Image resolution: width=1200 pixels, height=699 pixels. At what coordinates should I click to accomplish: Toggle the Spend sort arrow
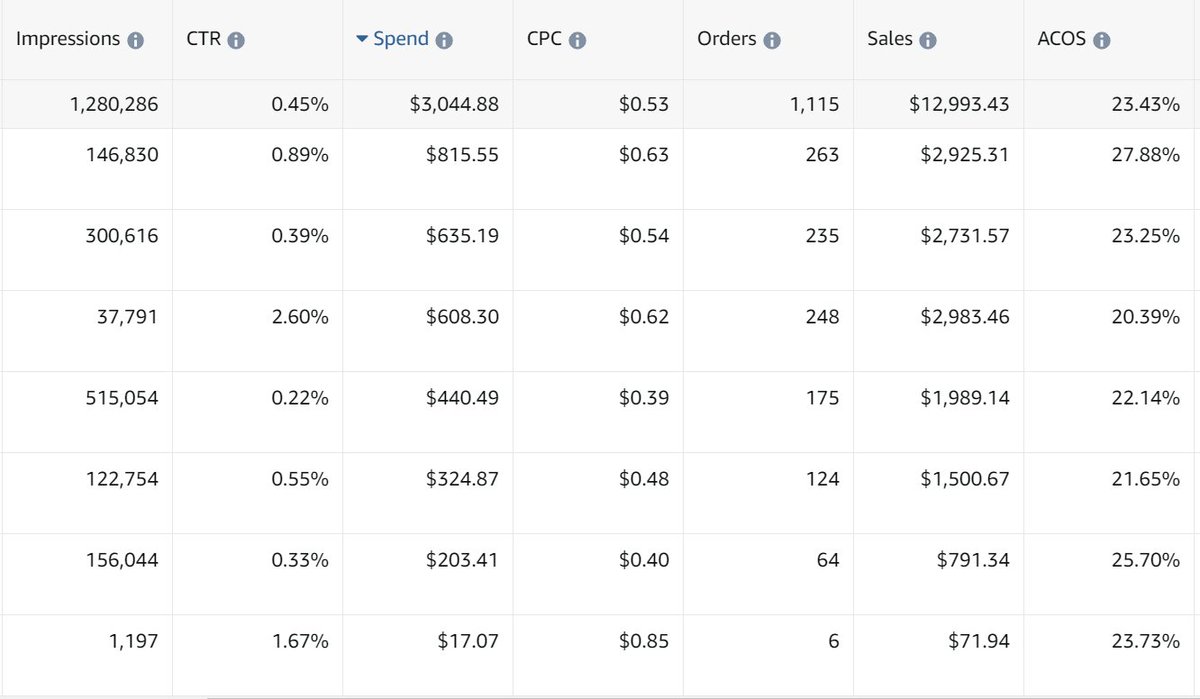[x=362, y=40]
